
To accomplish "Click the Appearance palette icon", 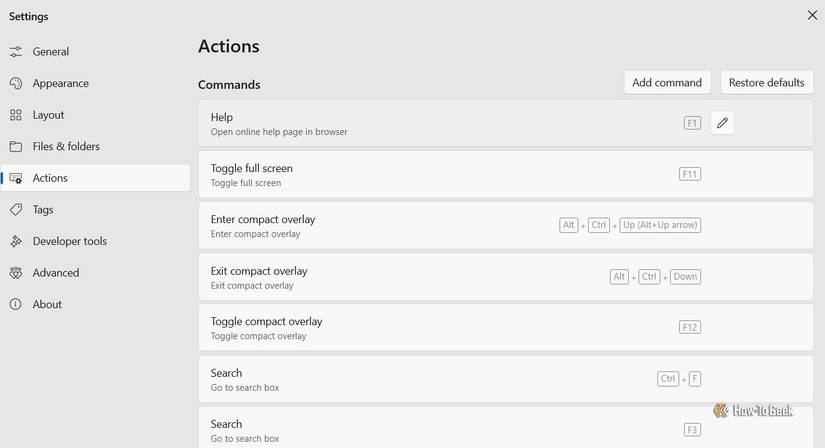I will tap(16, 83).
